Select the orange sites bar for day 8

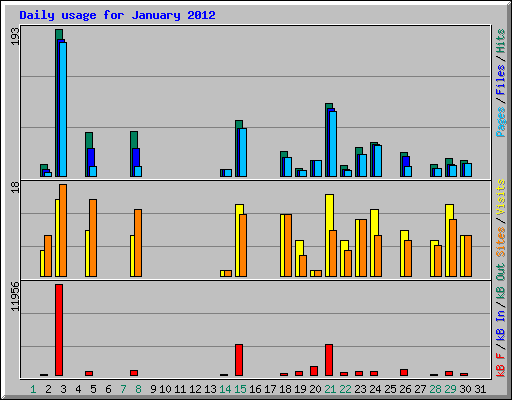tap(138, 243)
